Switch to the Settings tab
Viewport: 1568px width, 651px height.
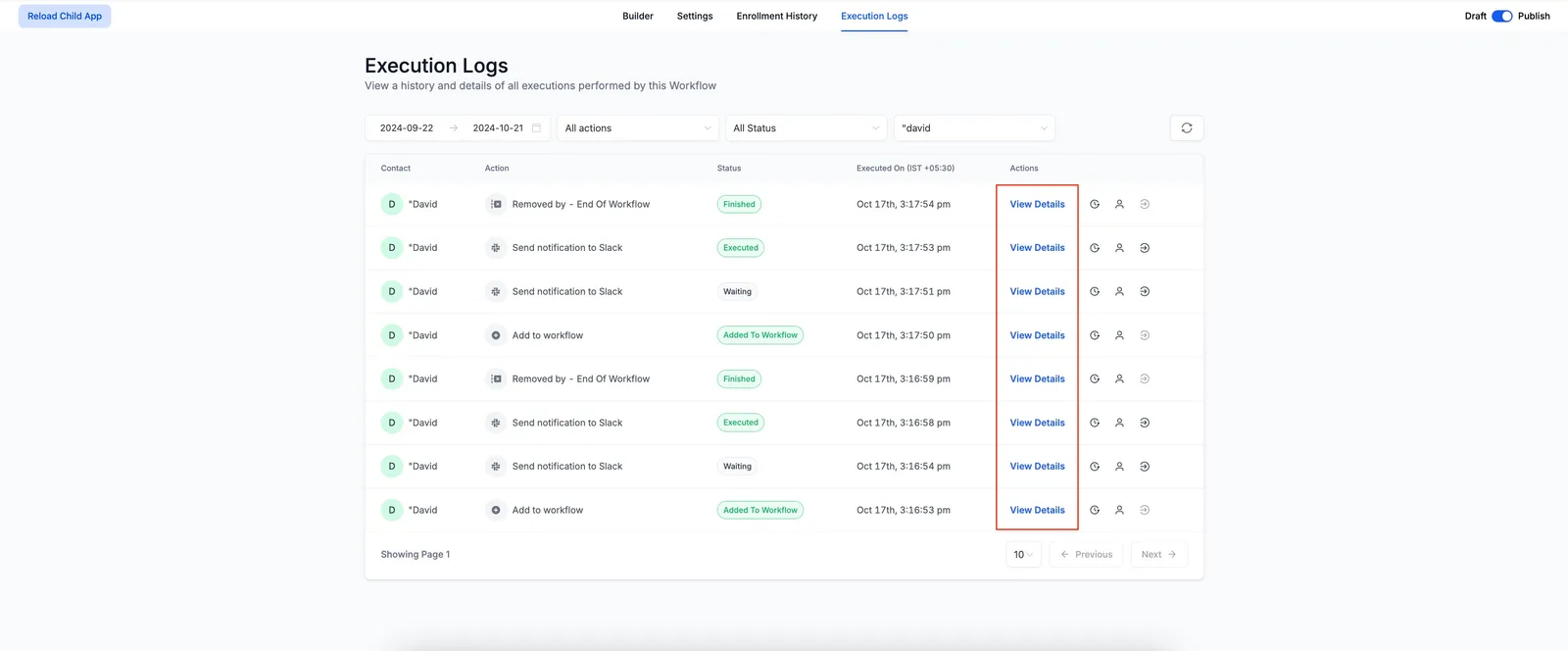(695, 16)
